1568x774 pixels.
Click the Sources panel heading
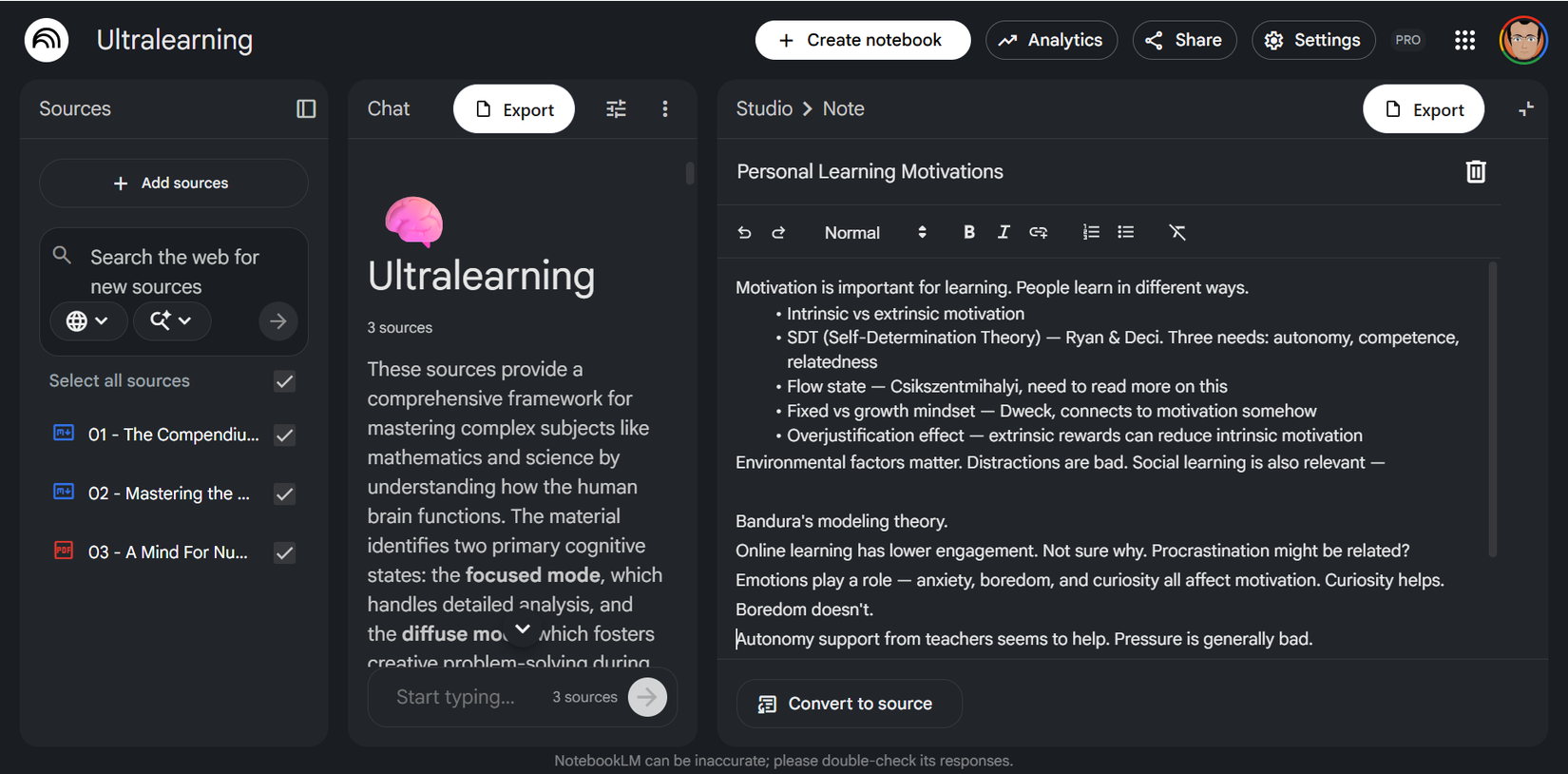click(75, 108)
